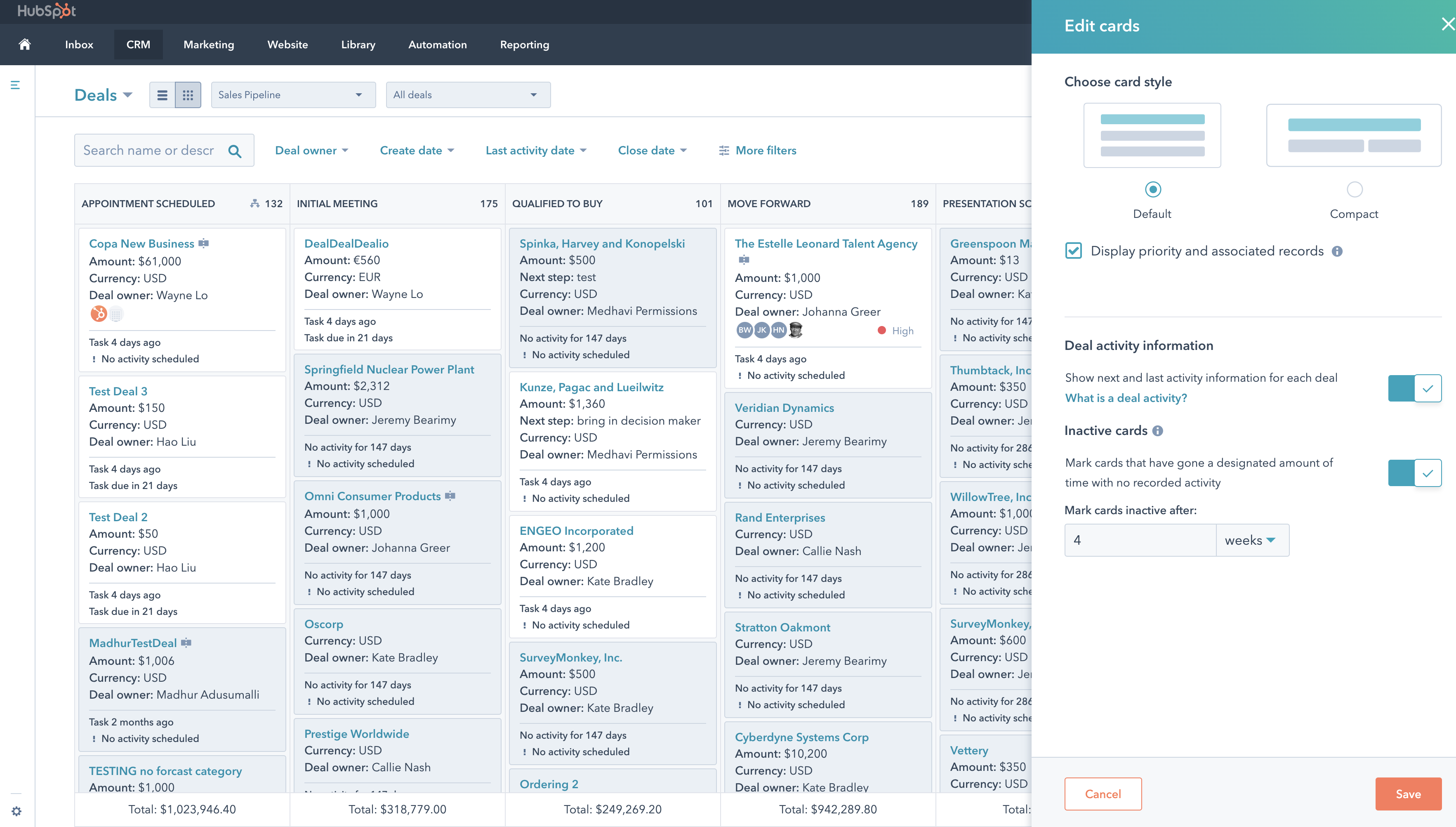This screenshot has width=1456, height=827.
Task: Expand the Close date filter
Action: 652,151
